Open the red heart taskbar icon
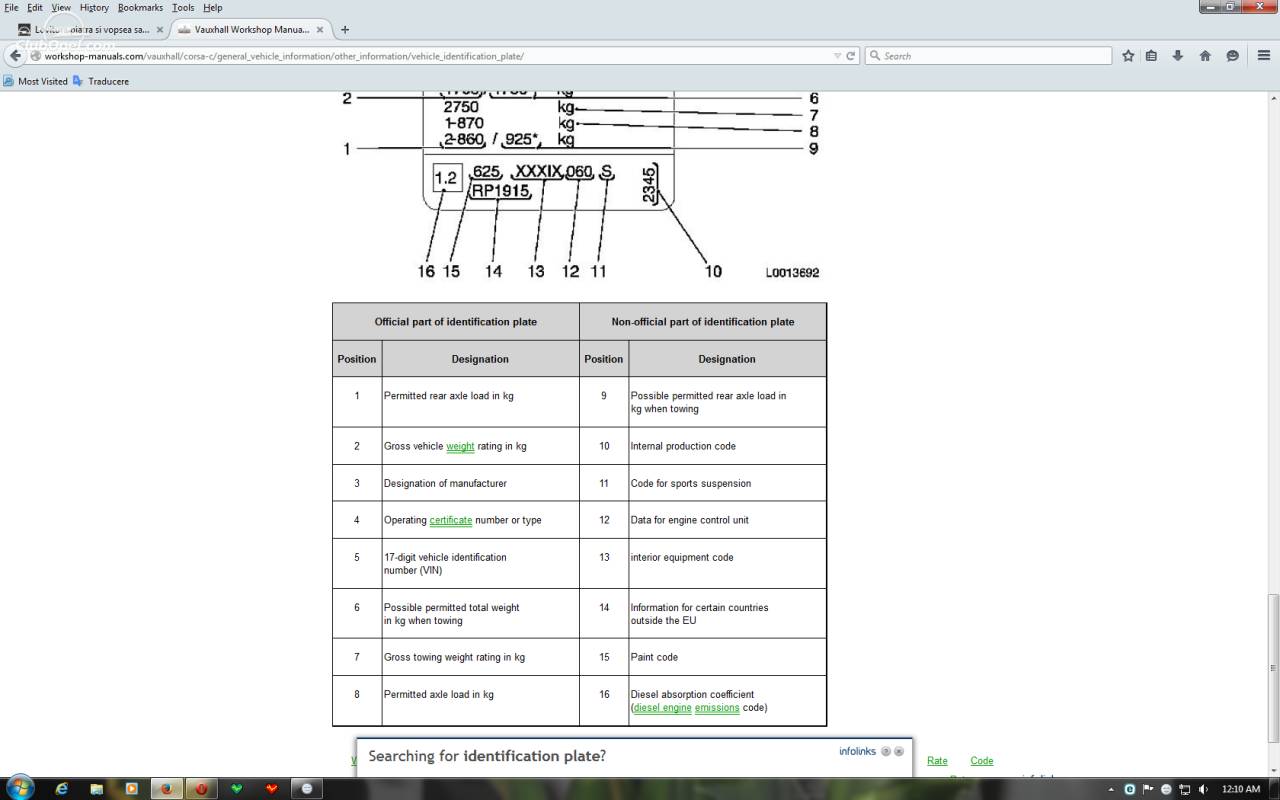1280x800 pixels. [x=272, y=788]
